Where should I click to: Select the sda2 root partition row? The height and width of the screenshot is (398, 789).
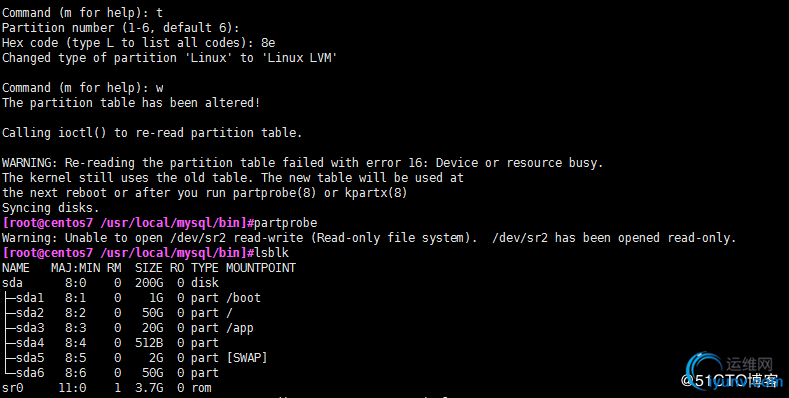(118, 313)
